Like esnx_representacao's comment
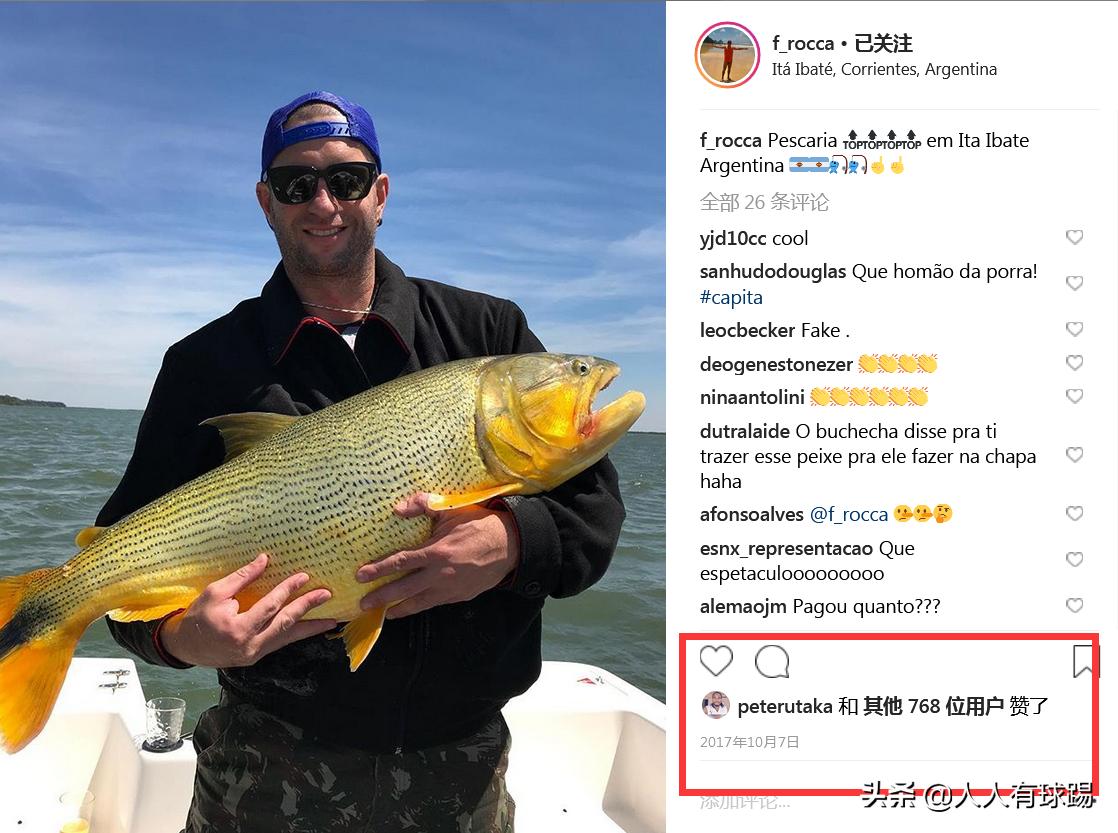This screenshot has width=1118, height=833. (1075, 559)
